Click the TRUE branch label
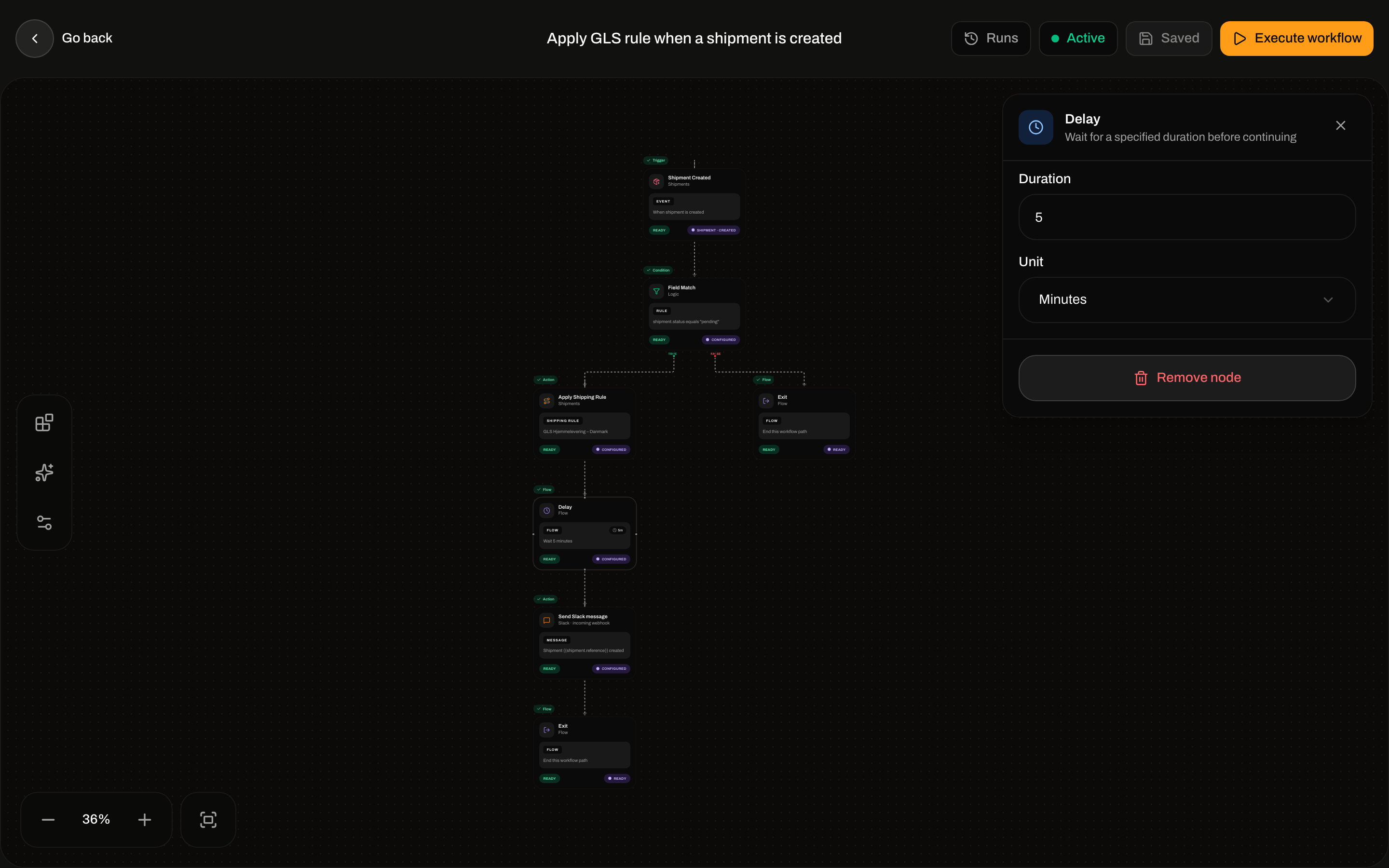 (673, 354)
